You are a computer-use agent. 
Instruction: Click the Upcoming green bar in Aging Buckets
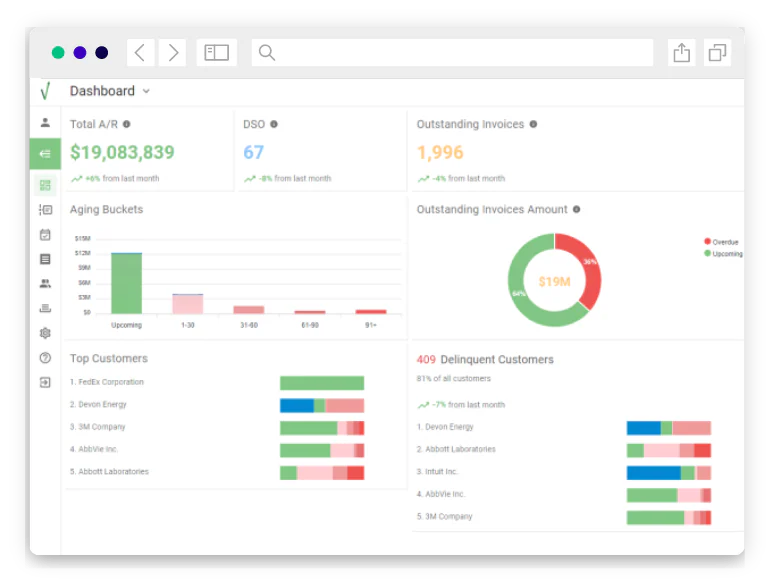click(127, 283)
